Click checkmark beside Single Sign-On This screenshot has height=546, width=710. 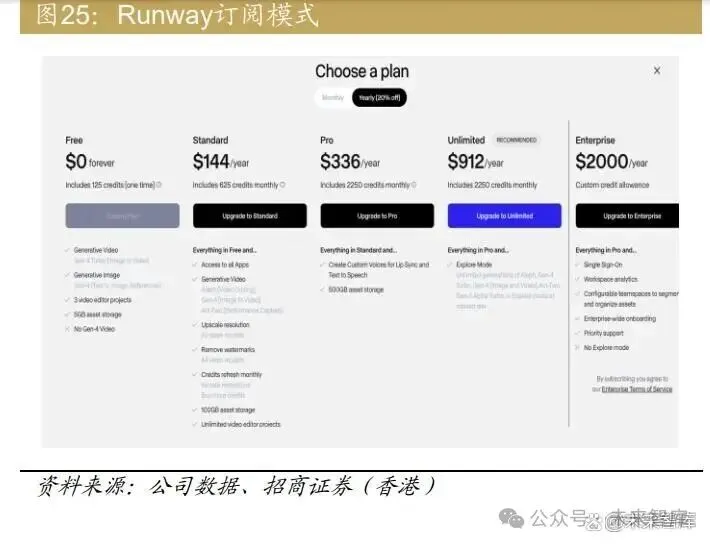click(x=577, y=264)
